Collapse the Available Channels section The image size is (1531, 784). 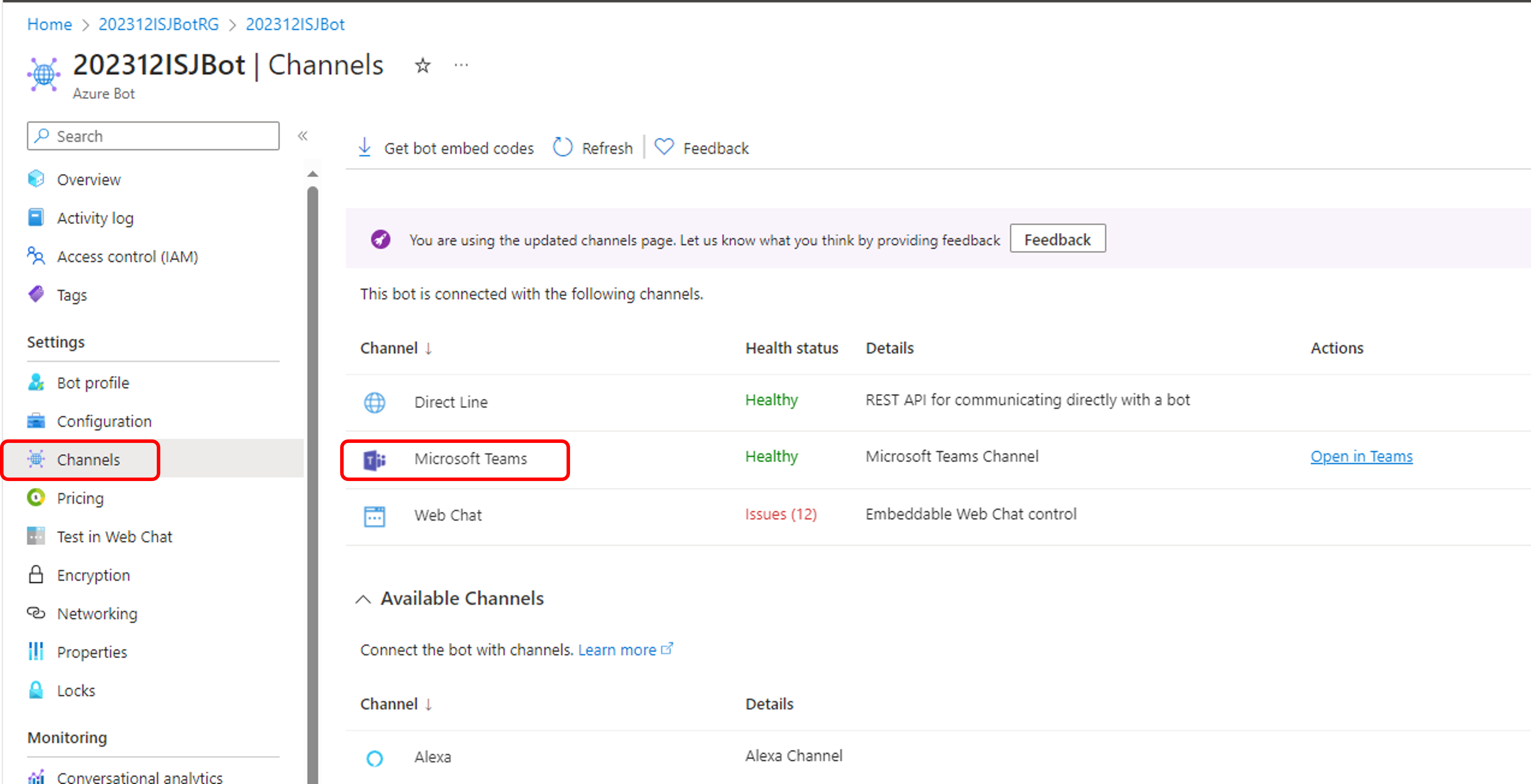pos(363,599)
